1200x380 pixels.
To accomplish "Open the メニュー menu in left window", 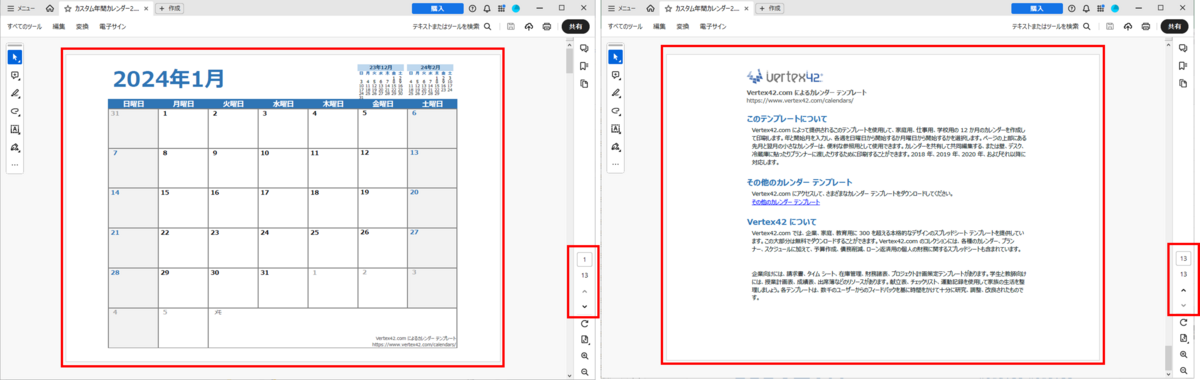I will 20,8.
